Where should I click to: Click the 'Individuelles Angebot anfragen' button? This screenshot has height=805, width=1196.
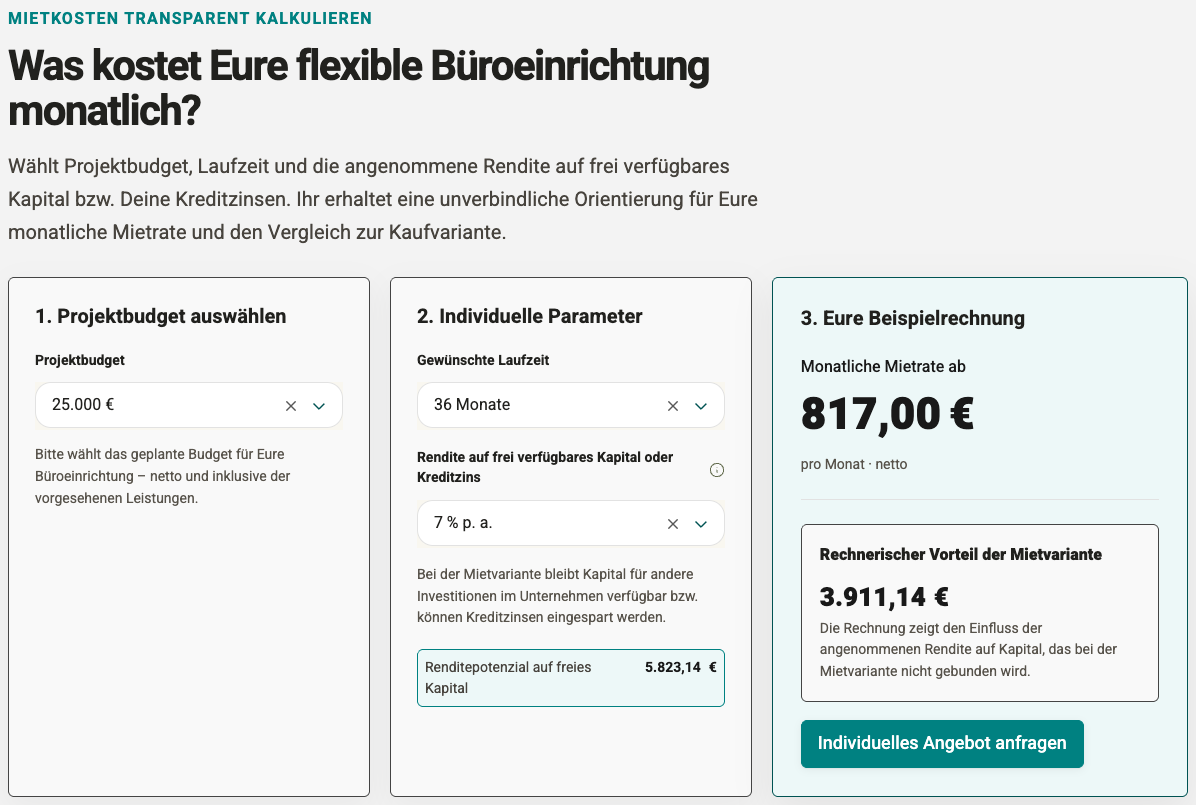pos(942,743)
